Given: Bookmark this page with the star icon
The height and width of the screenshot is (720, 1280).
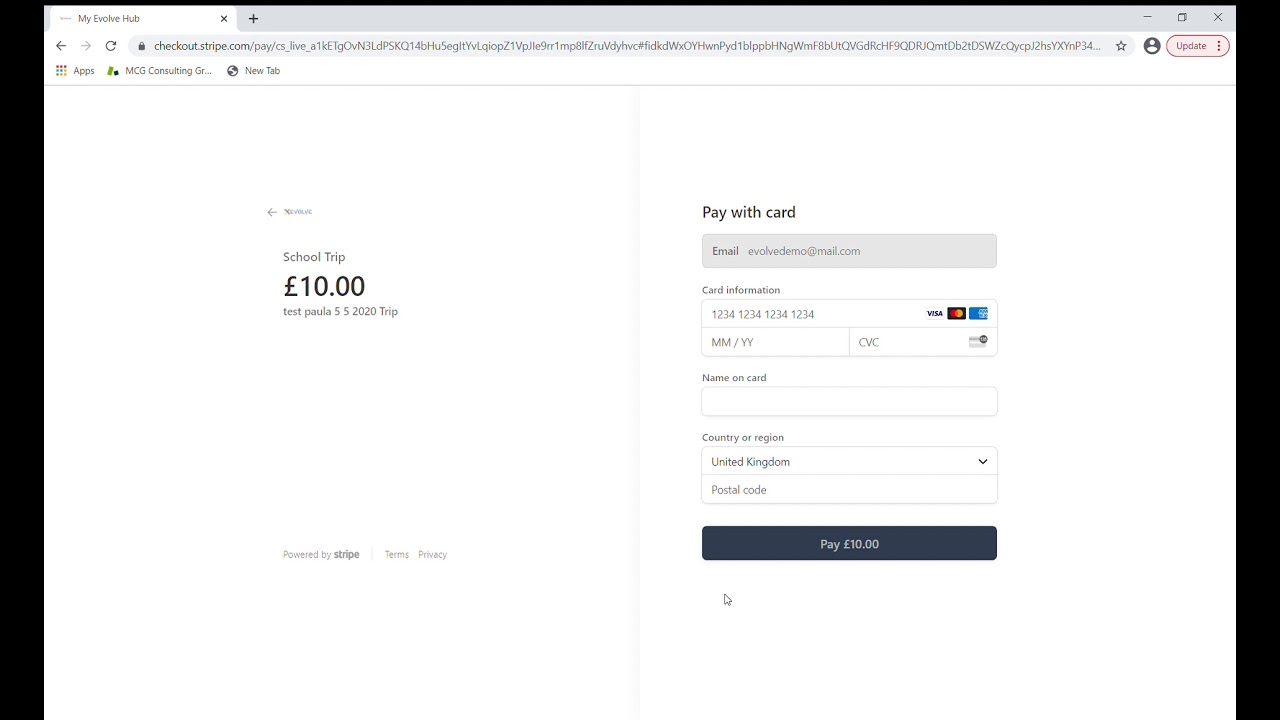Looking at the screenshot, I should click(x=1121, y=46).
